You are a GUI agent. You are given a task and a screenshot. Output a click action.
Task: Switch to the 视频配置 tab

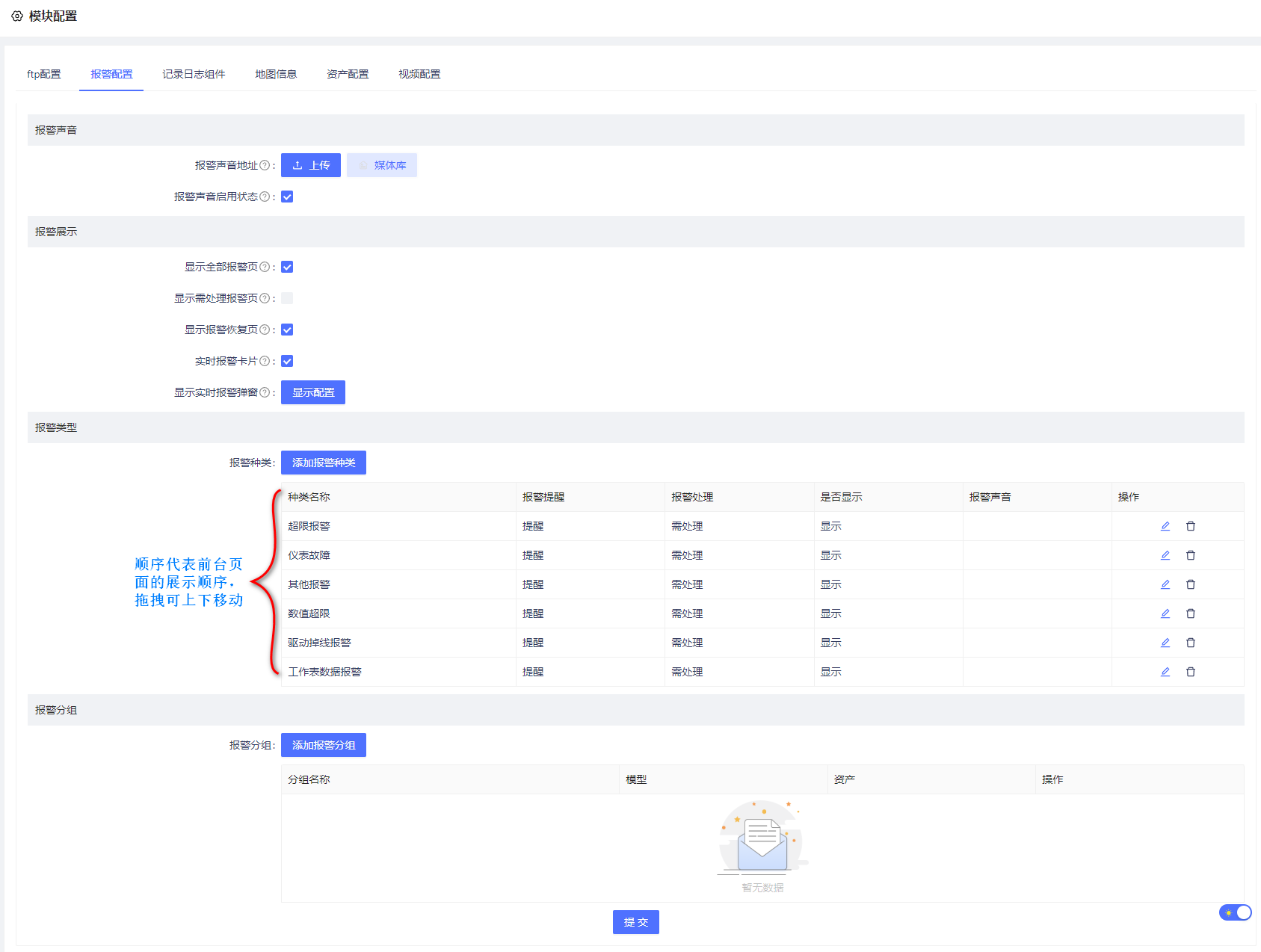(419, 74)
